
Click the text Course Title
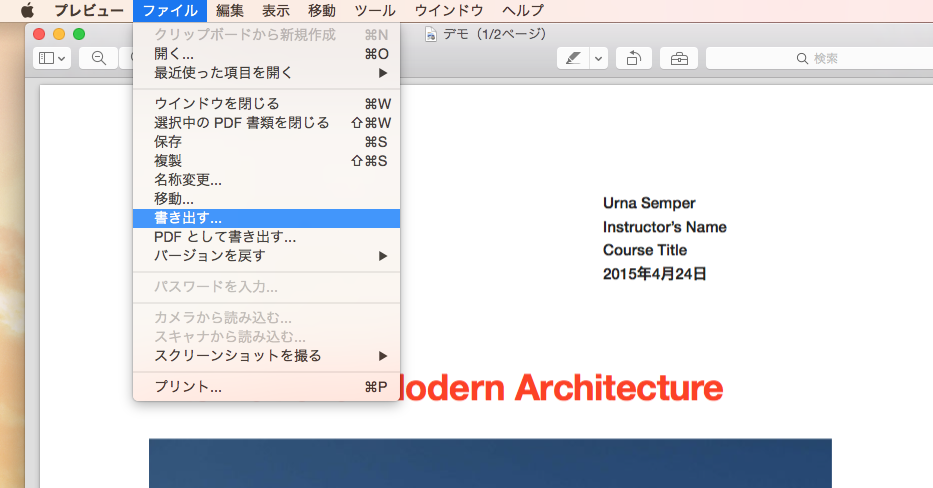point(645,250)
